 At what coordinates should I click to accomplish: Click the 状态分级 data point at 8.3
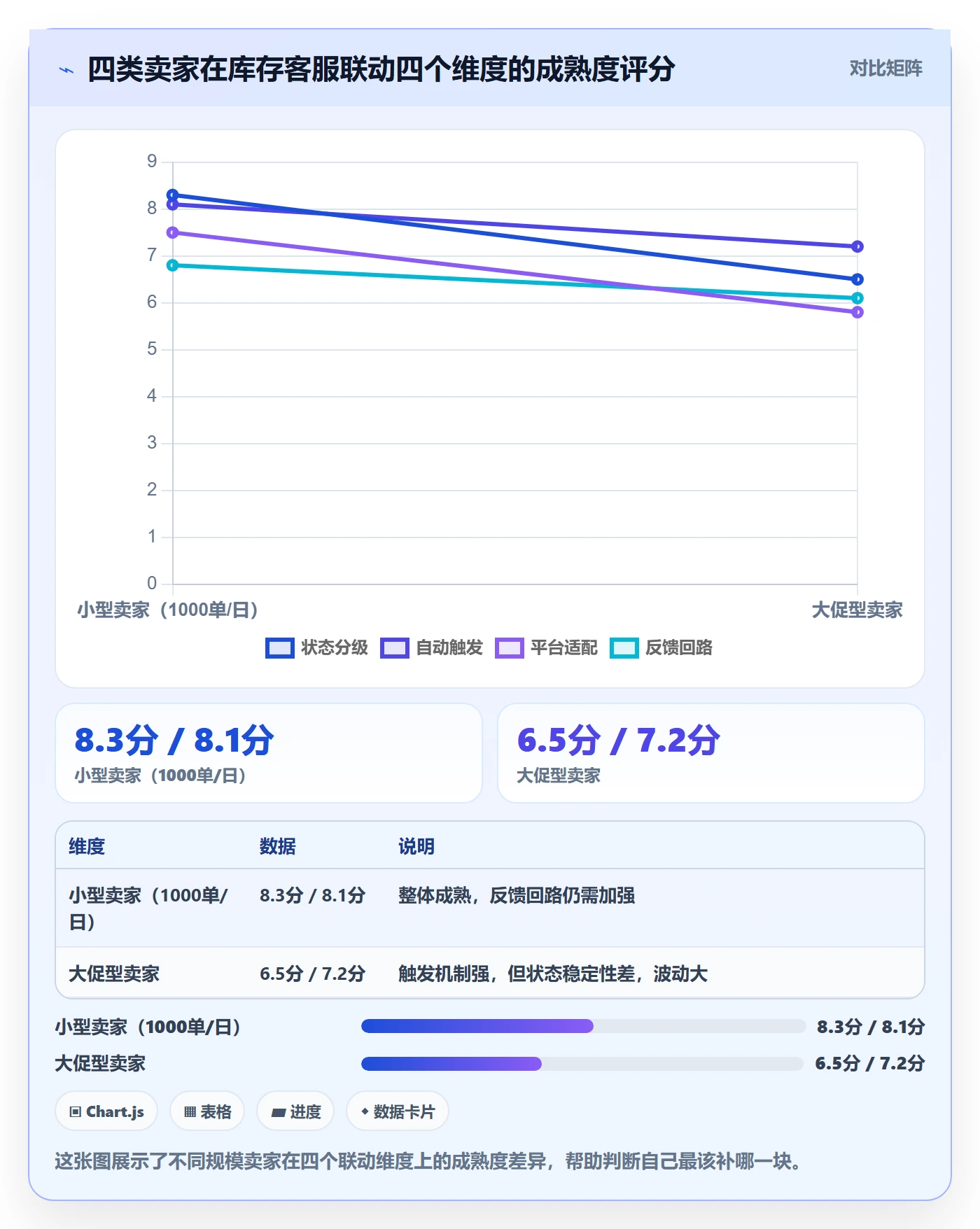point(173,195)
